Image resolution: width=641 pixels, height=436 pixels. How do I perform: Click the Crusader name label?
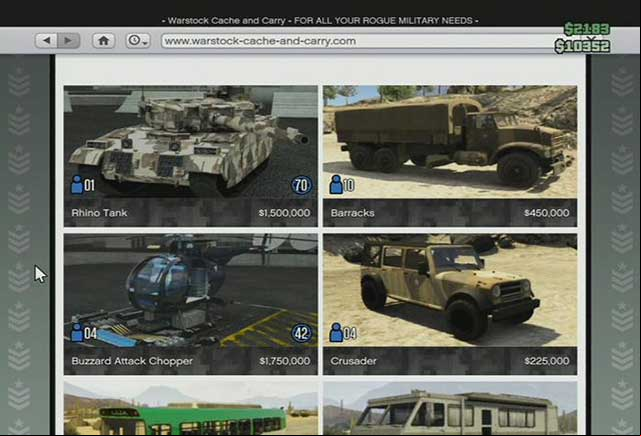[354, 361]
